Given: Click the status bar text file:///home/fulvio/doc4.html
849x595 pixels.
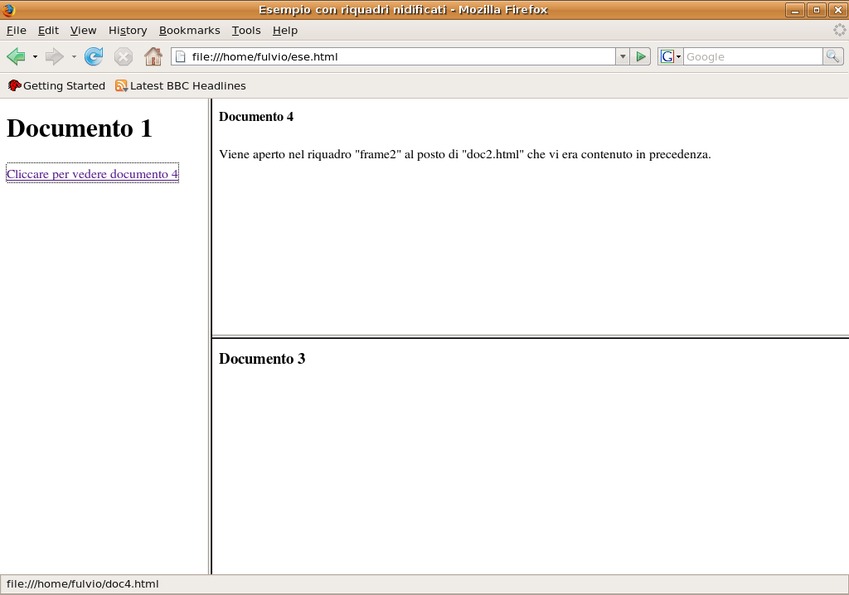Looking at the screenshot, I should (x=83, y=584).
